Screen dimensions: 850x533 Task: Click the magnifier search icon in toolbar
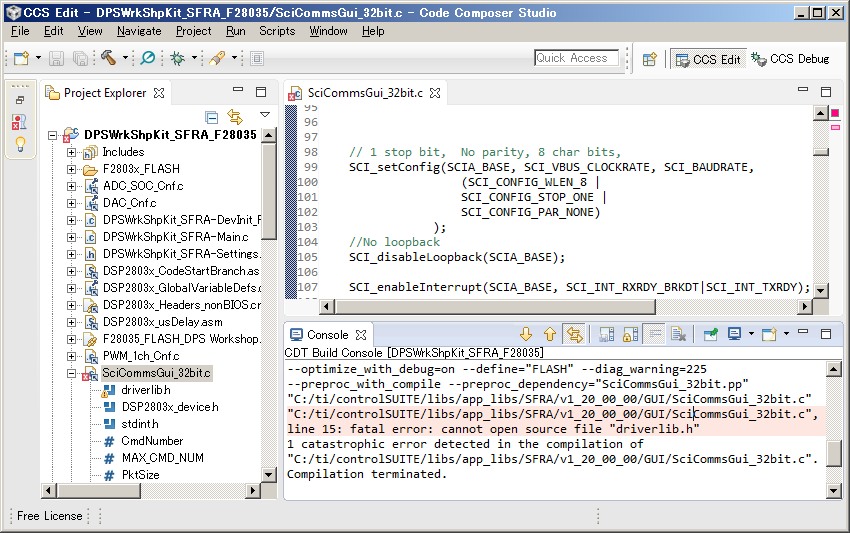pyautogui.click(x=147, y=57)
